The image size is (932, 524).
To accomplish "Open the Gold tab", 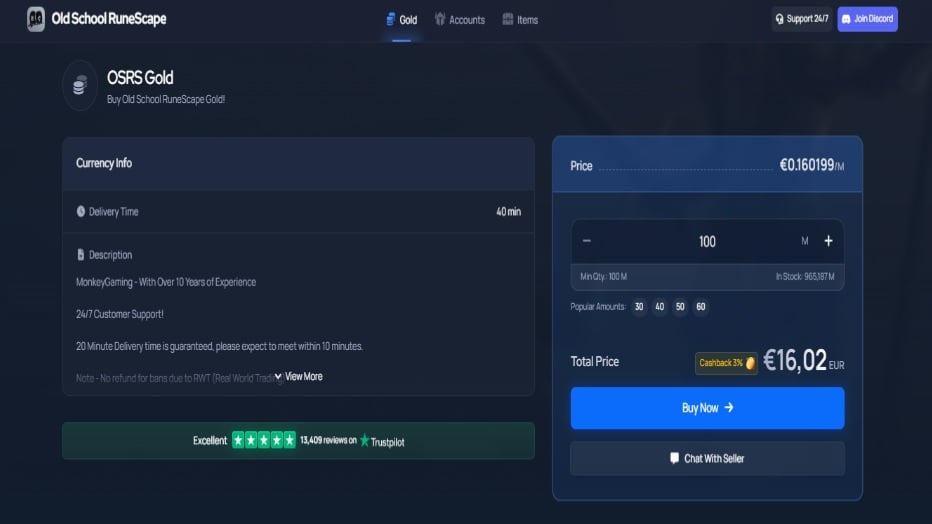I will 401,20.
